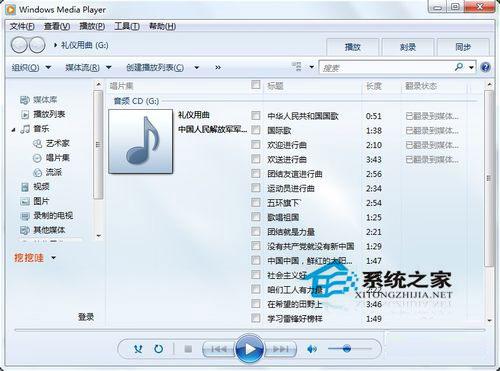500x371 pixels.
Task: Open the 播放(P) menu
Action: pos(92,26)
